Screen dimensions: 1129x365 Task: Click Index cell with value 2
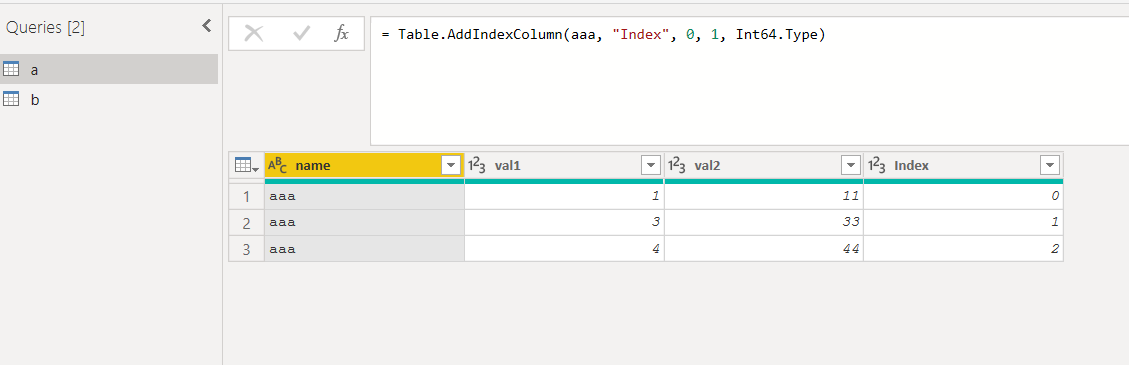click(963, 249)
